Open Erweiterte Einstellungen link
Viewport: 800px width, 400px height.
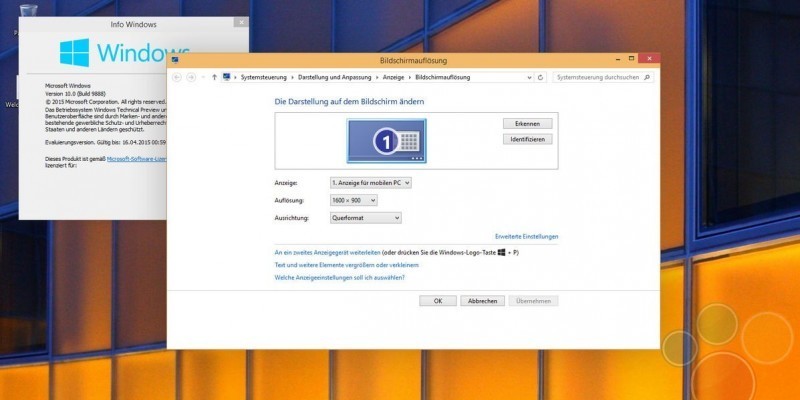tap(527, 237)
